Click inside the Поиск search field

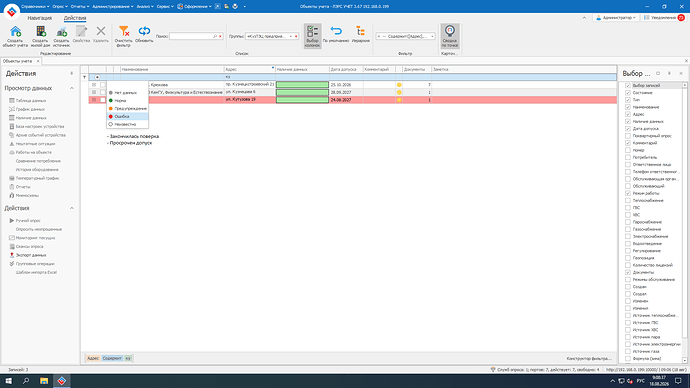(x=191, y=37)
